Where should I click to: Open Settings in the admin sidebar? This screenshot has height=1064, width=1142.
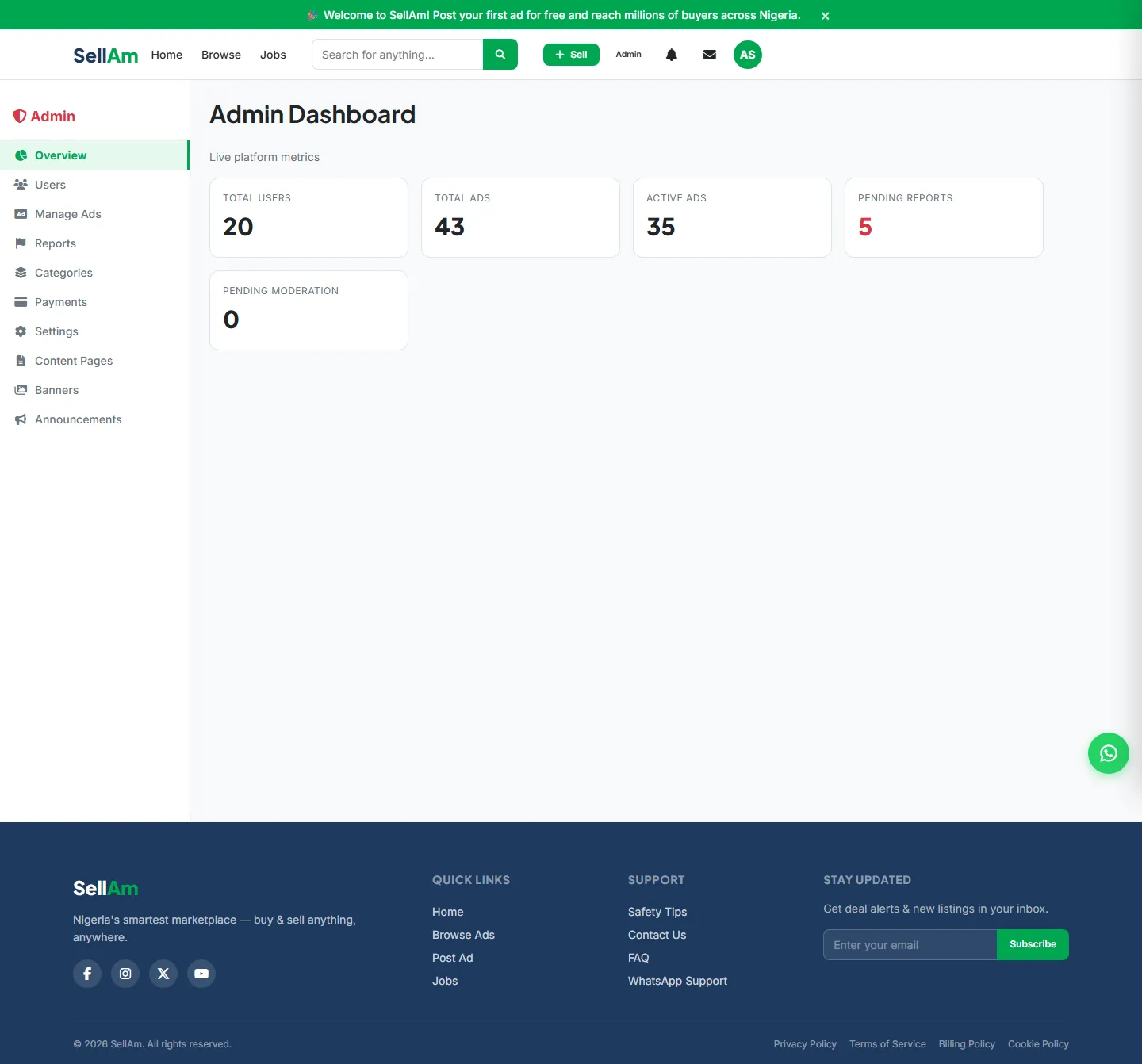click(94, 331)
